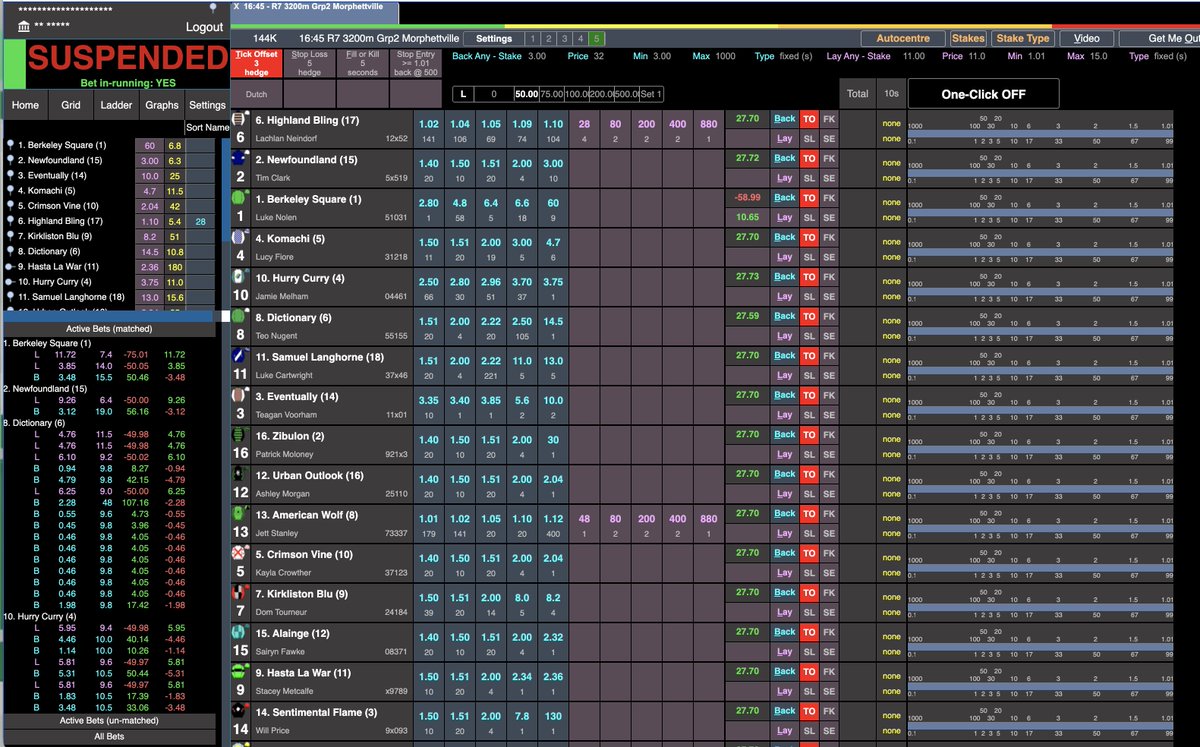Screen dimensions: 1200x747
Task: Open the lower none dropdown for Newfoundland
Action: (891, 178)
